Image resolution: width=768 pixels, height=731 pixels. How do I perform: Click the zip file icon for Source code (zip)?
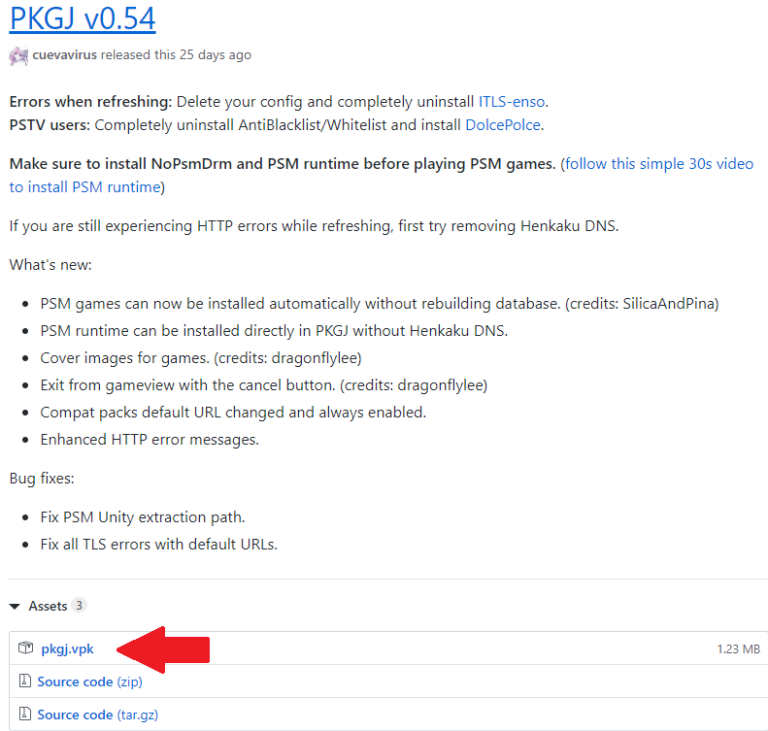coord(24,681)
